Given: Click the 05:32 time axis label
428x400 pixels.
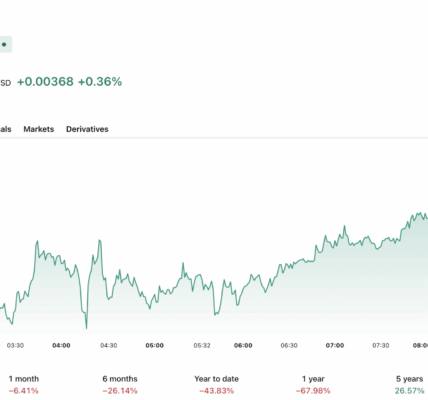Looking at the screenshot, I should point(202,345).
